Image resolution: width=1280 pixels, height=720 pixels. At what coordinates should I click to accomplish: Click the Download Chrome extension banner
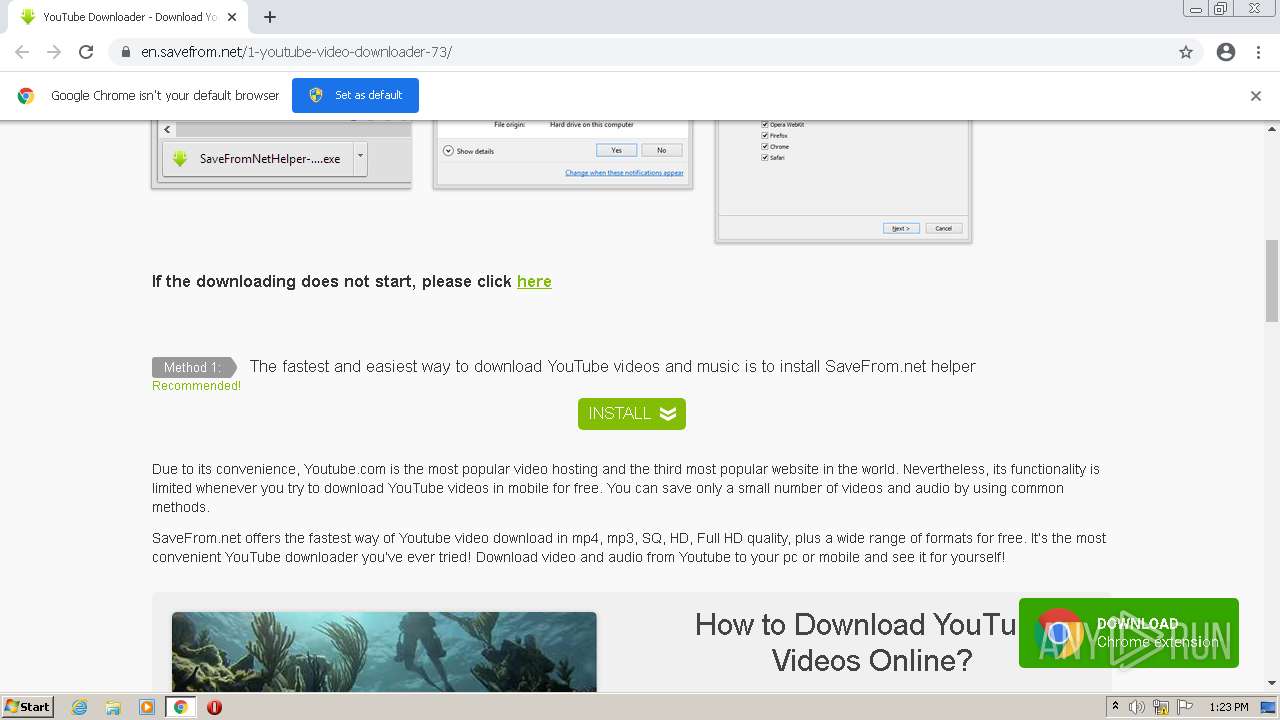(x=1129, y=633)
